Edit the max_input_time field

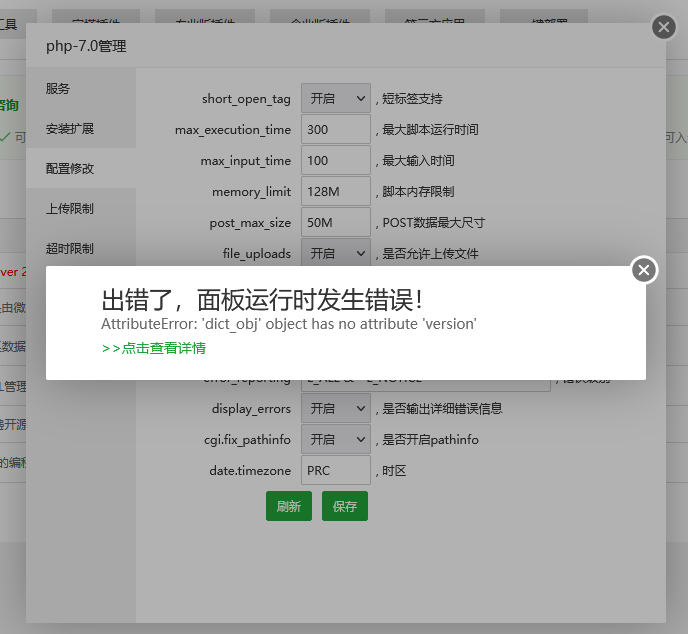(x=336, y=161)
